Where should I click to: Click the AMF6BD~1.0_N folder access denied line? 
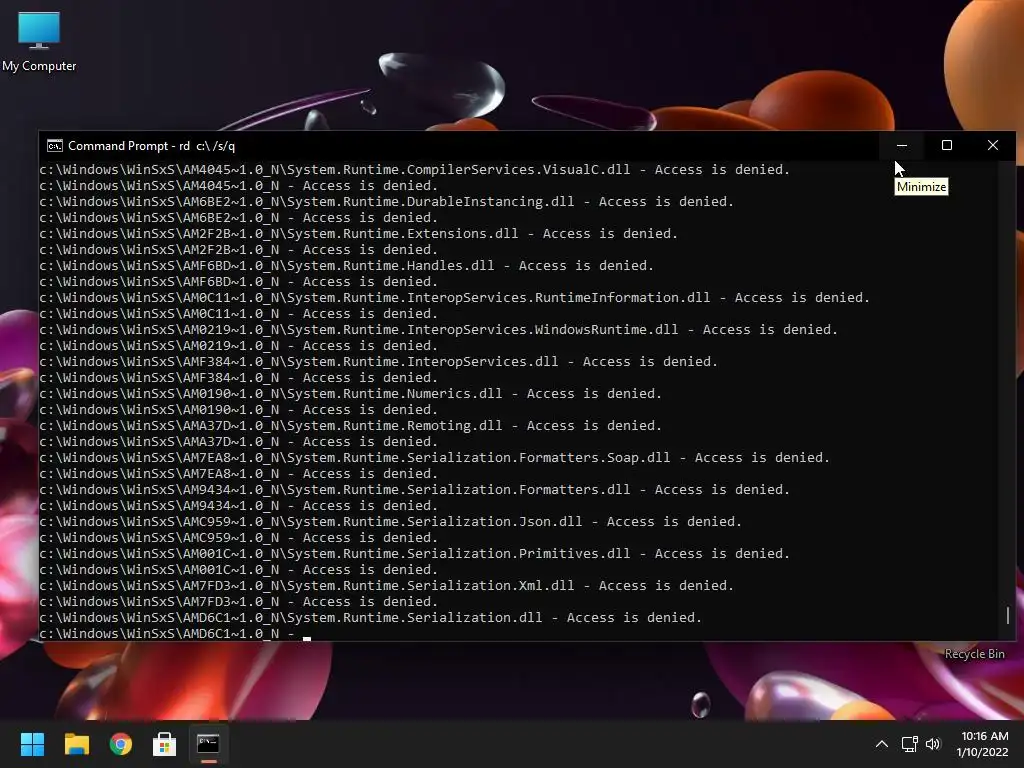(x=239, y=281)
